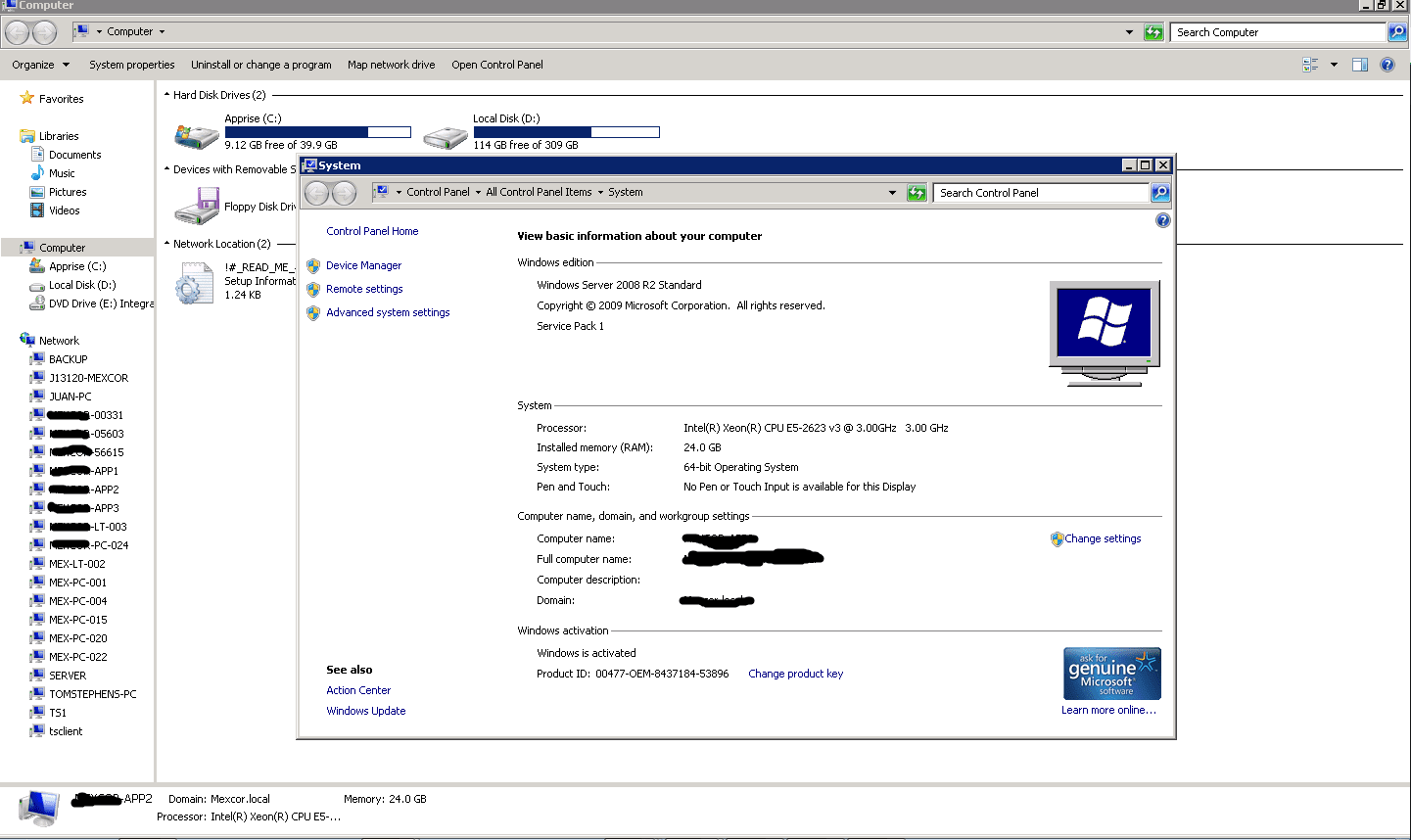Click the Search Control Panel input field

coord(1040,193)
